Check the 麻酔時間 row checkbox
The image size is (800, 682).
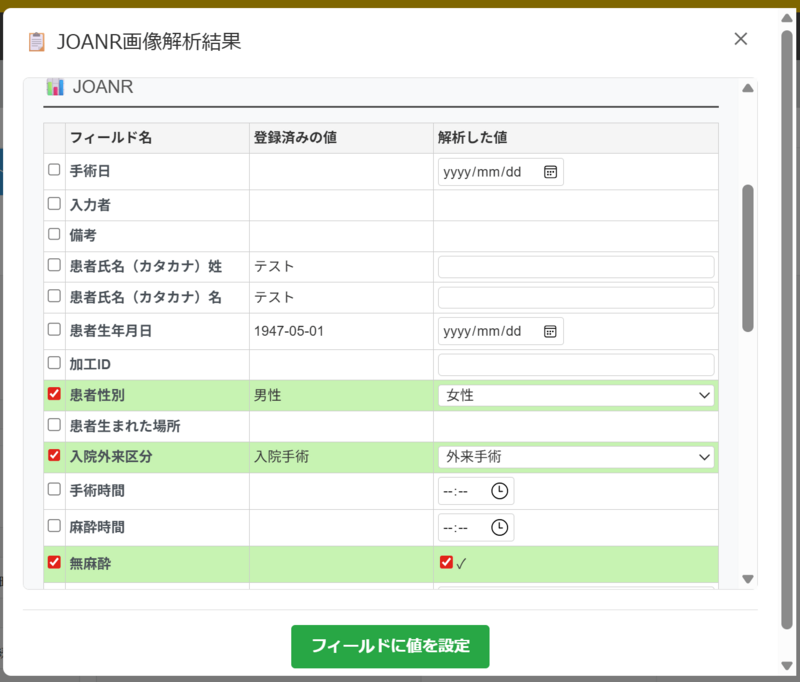click(x=54, y=525)
